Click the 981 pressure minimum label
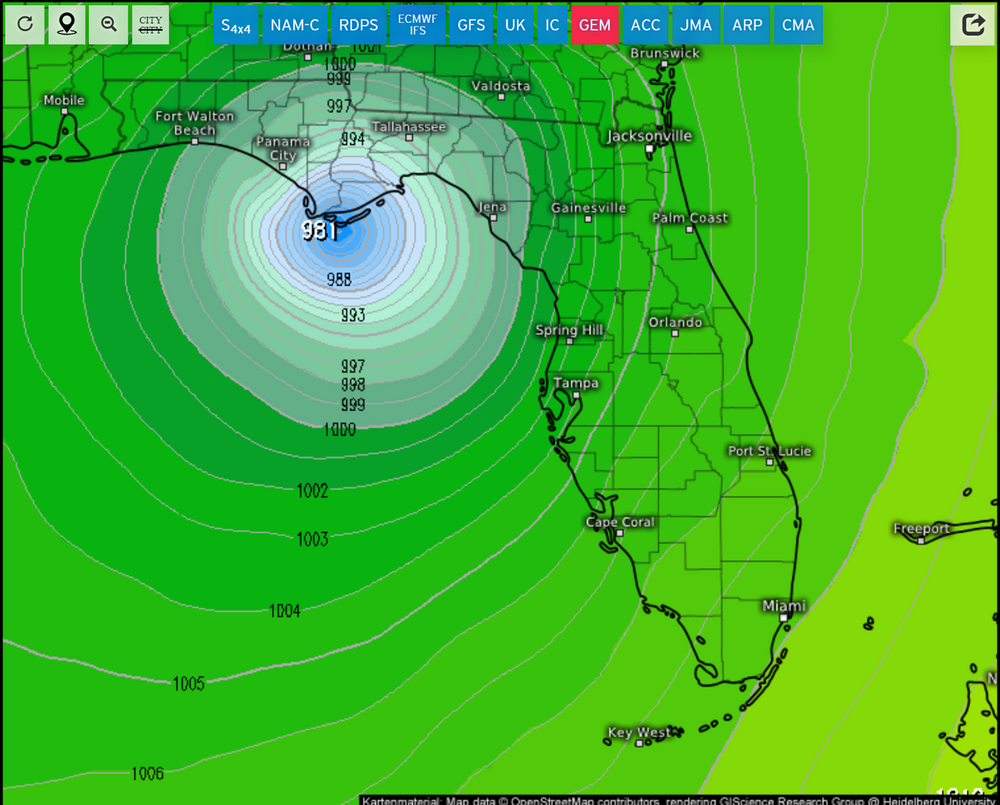 (319, 230)
